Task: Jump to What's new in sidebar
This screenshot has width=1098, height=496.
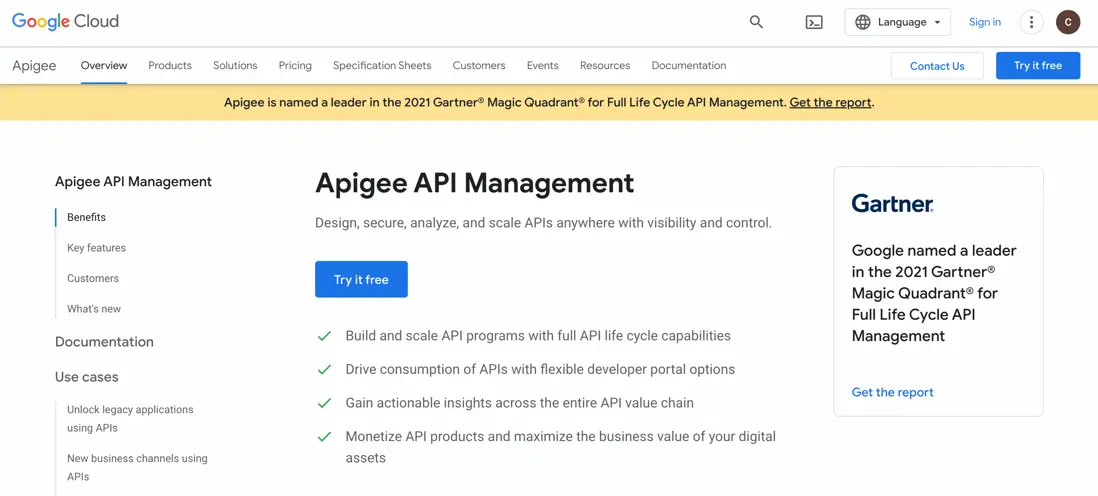Action: pyautogui.click(x=94, y=309)
